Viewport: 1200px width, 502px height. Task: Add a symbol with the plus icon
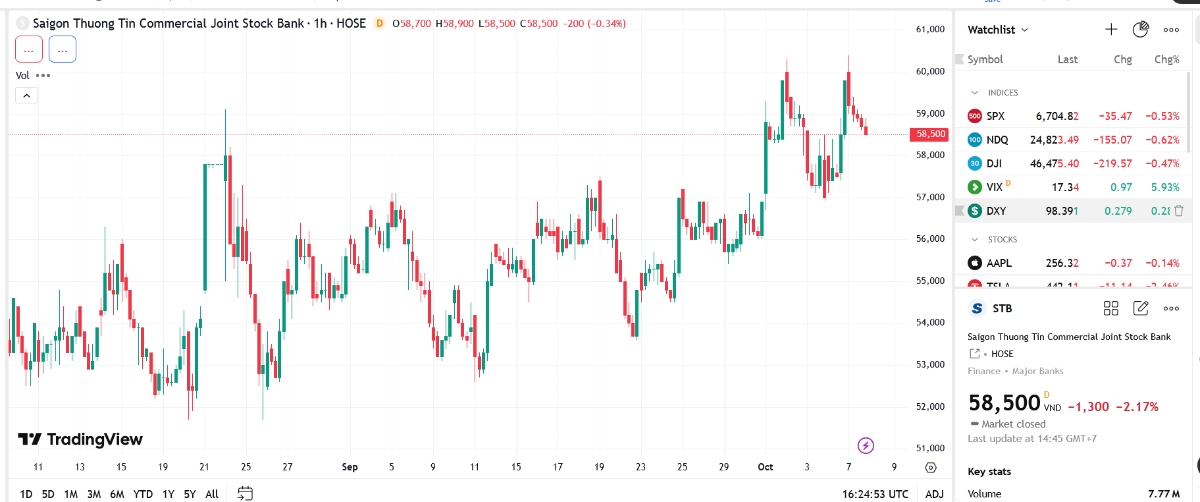coord(1111,30)
